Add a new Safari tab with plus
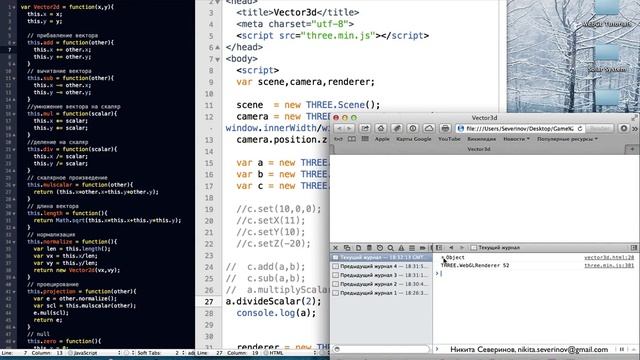This screenshot has width=640, height=360. [632, 149]
